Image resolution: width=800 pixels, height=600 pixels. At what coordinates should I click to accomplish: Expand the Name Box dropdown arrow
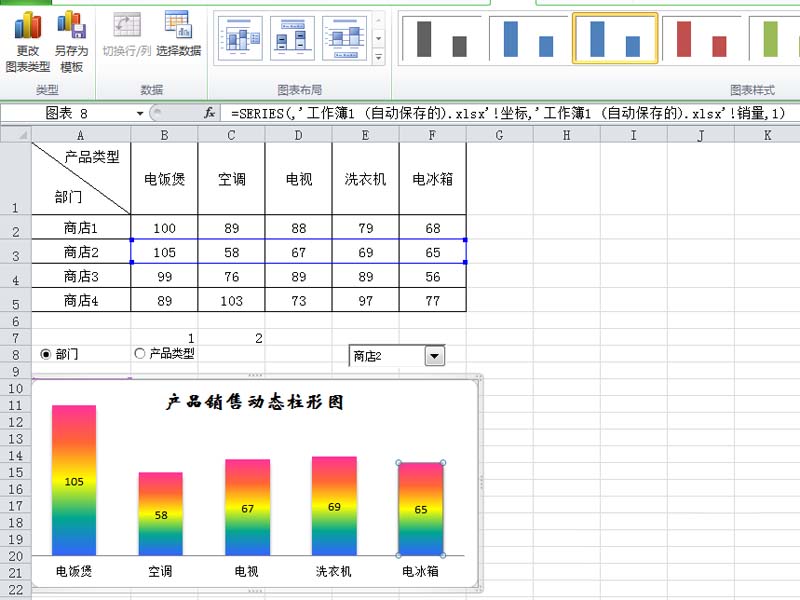pyautogui.click(x=140, y=113)
